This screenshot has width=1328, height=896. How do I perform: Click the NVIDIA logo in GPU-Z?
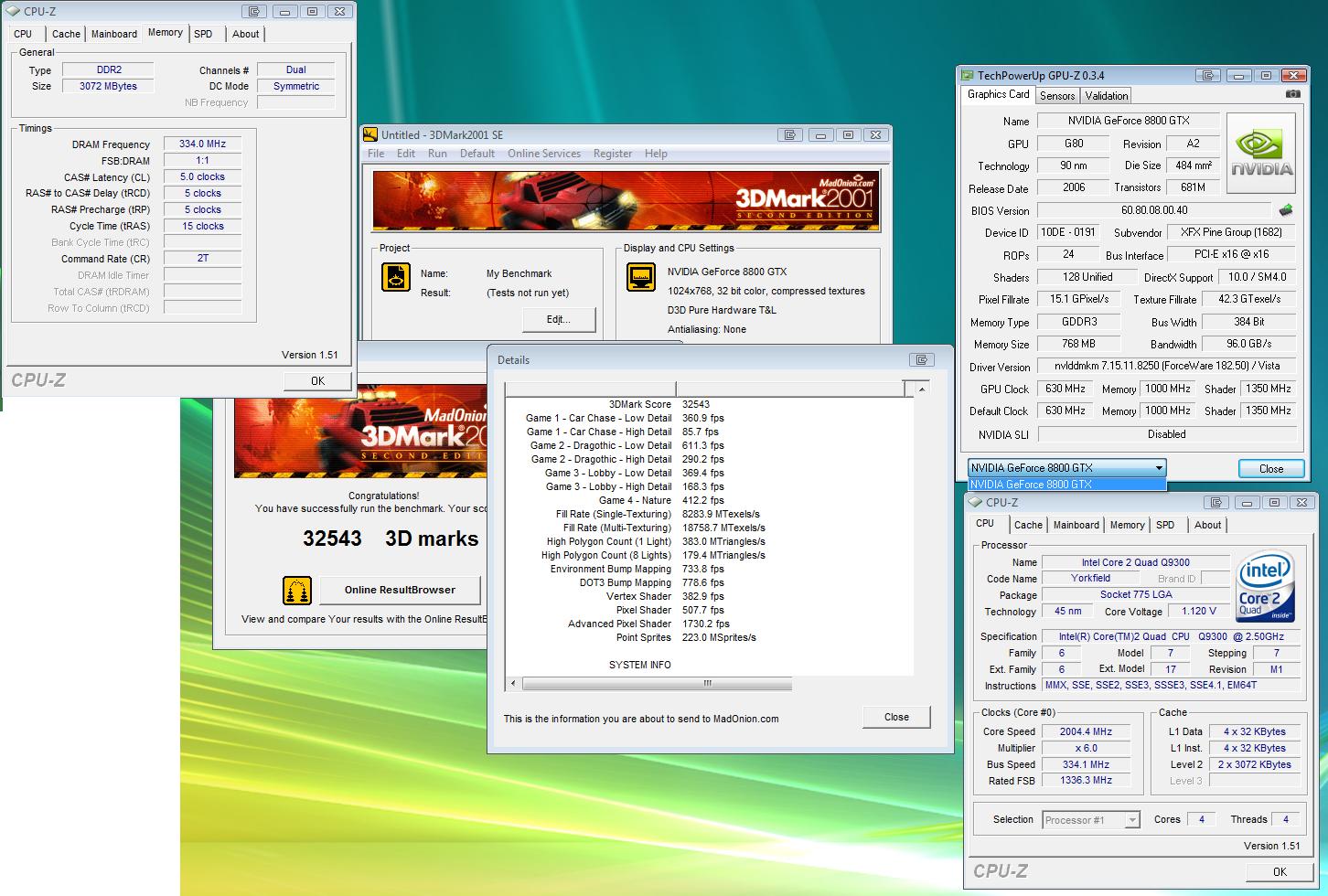point(1261,152)
